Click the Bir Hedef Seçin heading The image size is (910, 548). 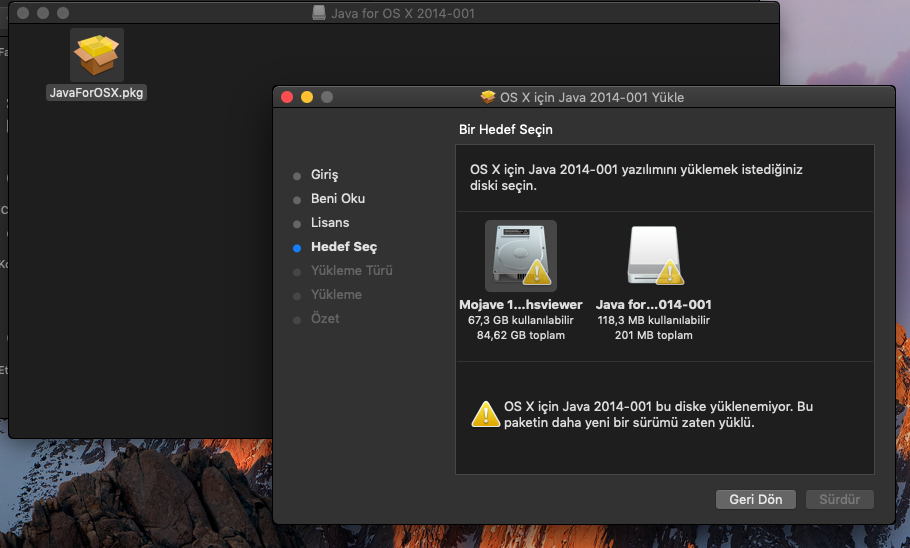pyautogui.click(x=505, y=130)
